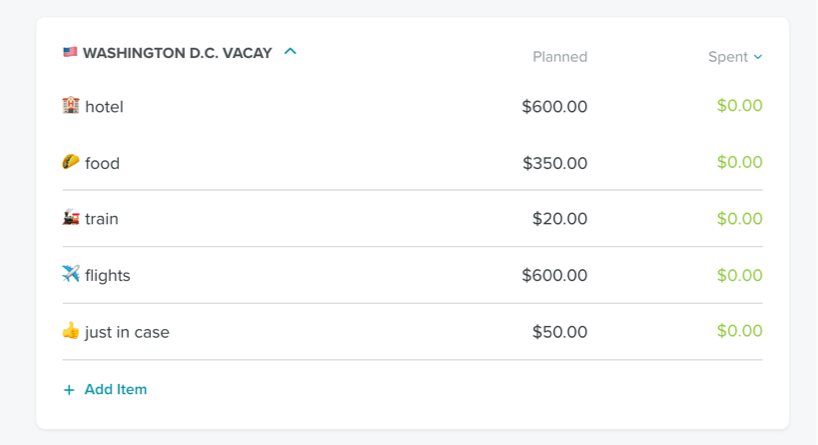Click the flights spent amount $0.00
The image size is (818, 445).
tap(740, 275)
